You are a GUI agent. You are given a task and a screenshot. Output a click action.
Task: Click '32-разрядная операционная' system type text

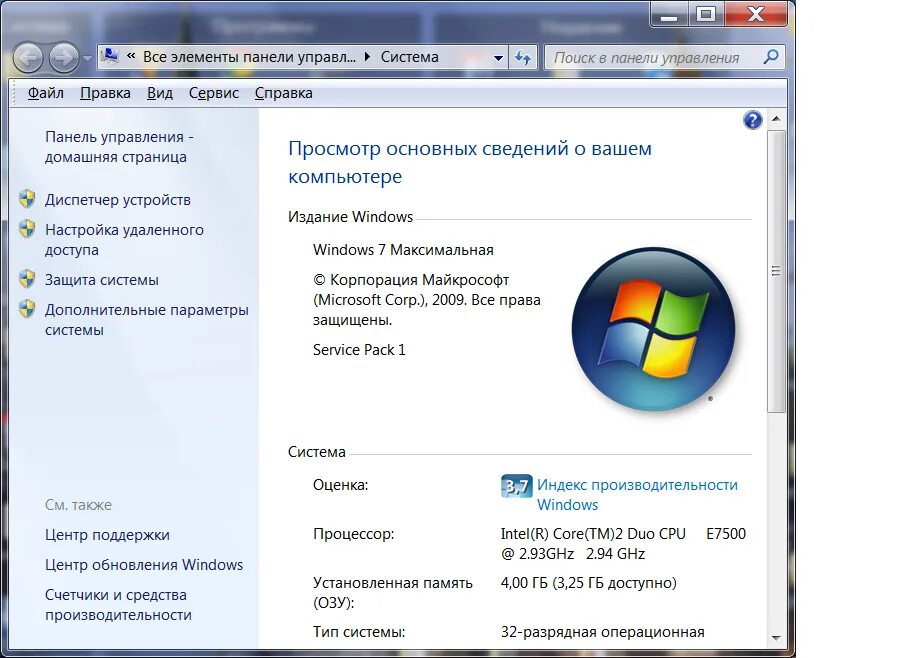[x=602, y=632]
